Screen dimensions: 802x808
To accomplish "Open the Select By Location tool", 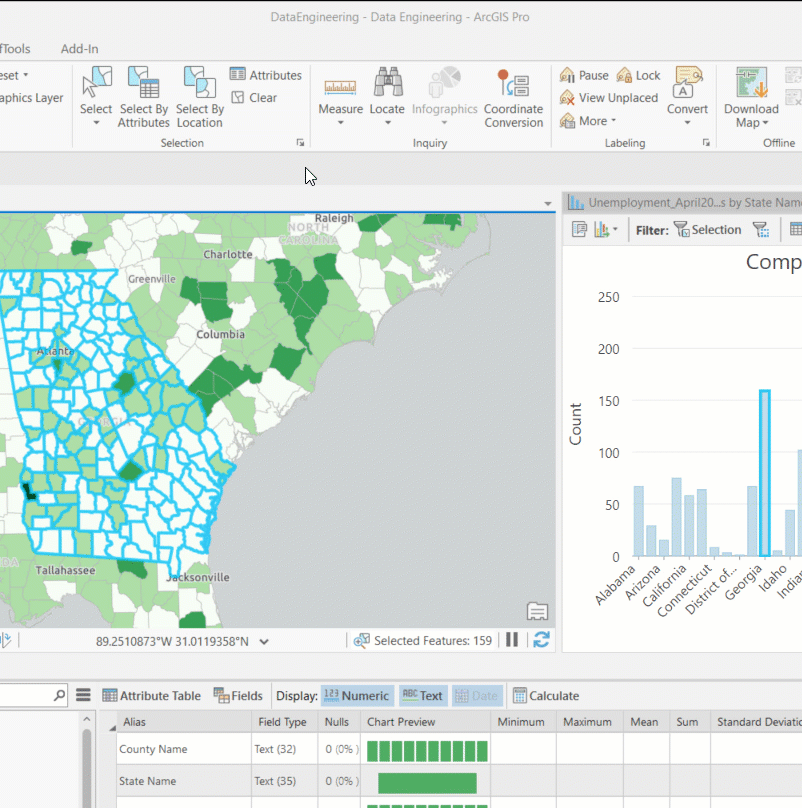I will point(199,95).
